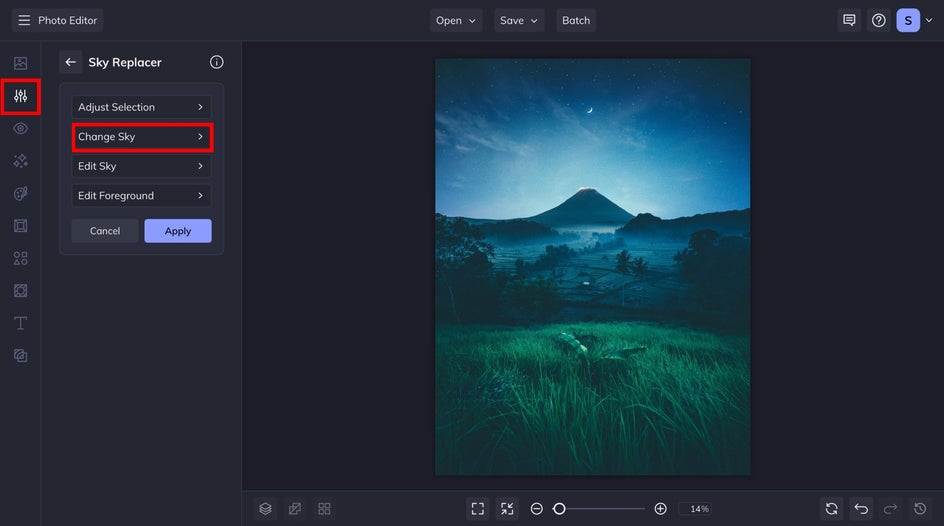Click the Sky Replacer info icon

(216, 62)
